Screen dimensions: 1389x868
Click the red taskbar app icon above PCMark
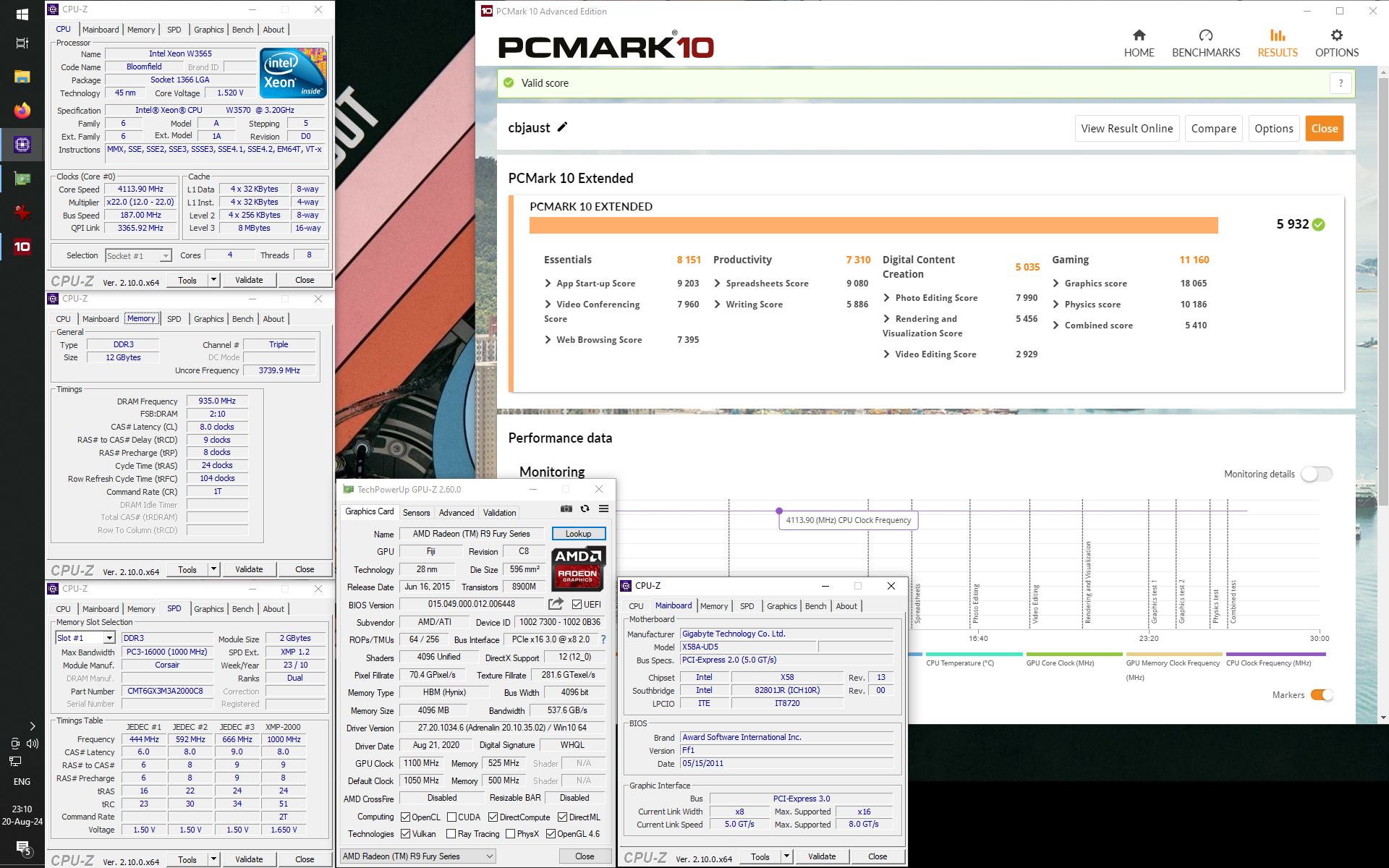point(22,213)
